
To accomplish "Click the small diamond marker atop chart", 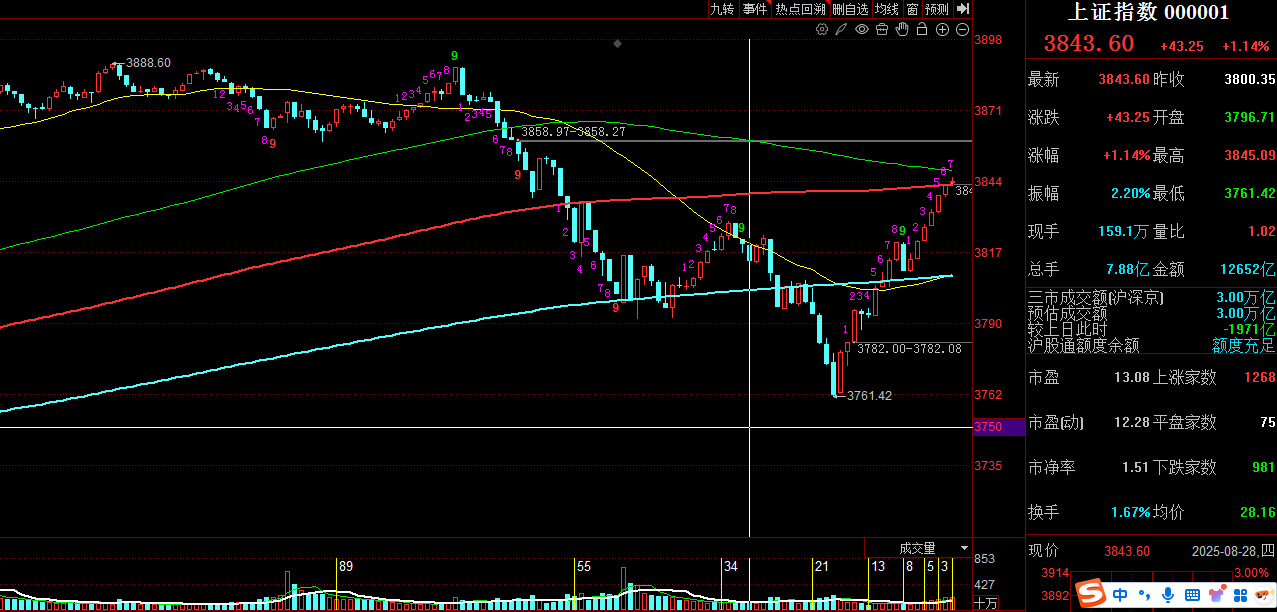I will [617, 44].
